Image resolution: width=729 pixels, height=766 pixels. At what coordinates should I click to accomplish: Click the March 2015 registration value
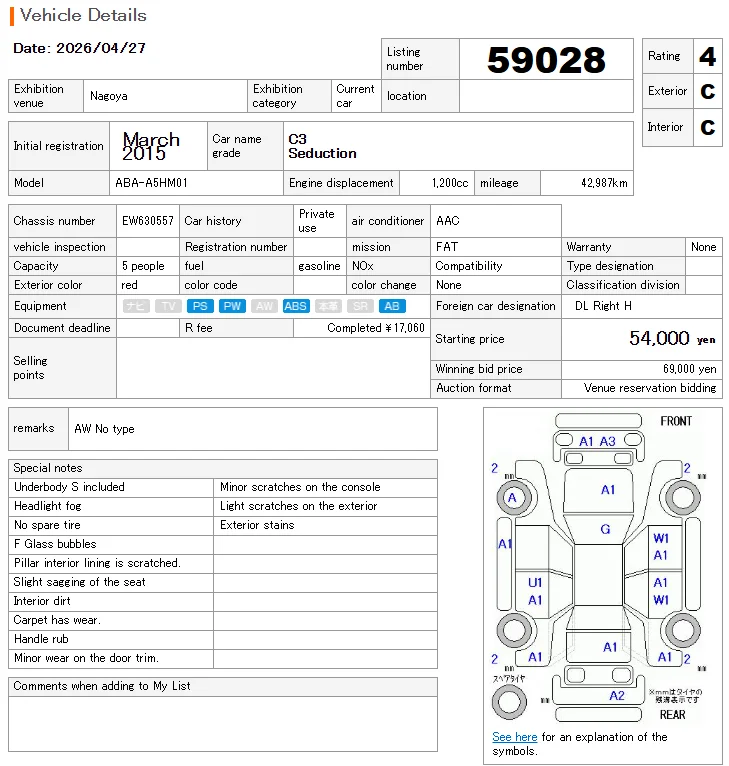click(x=150, y=146)
